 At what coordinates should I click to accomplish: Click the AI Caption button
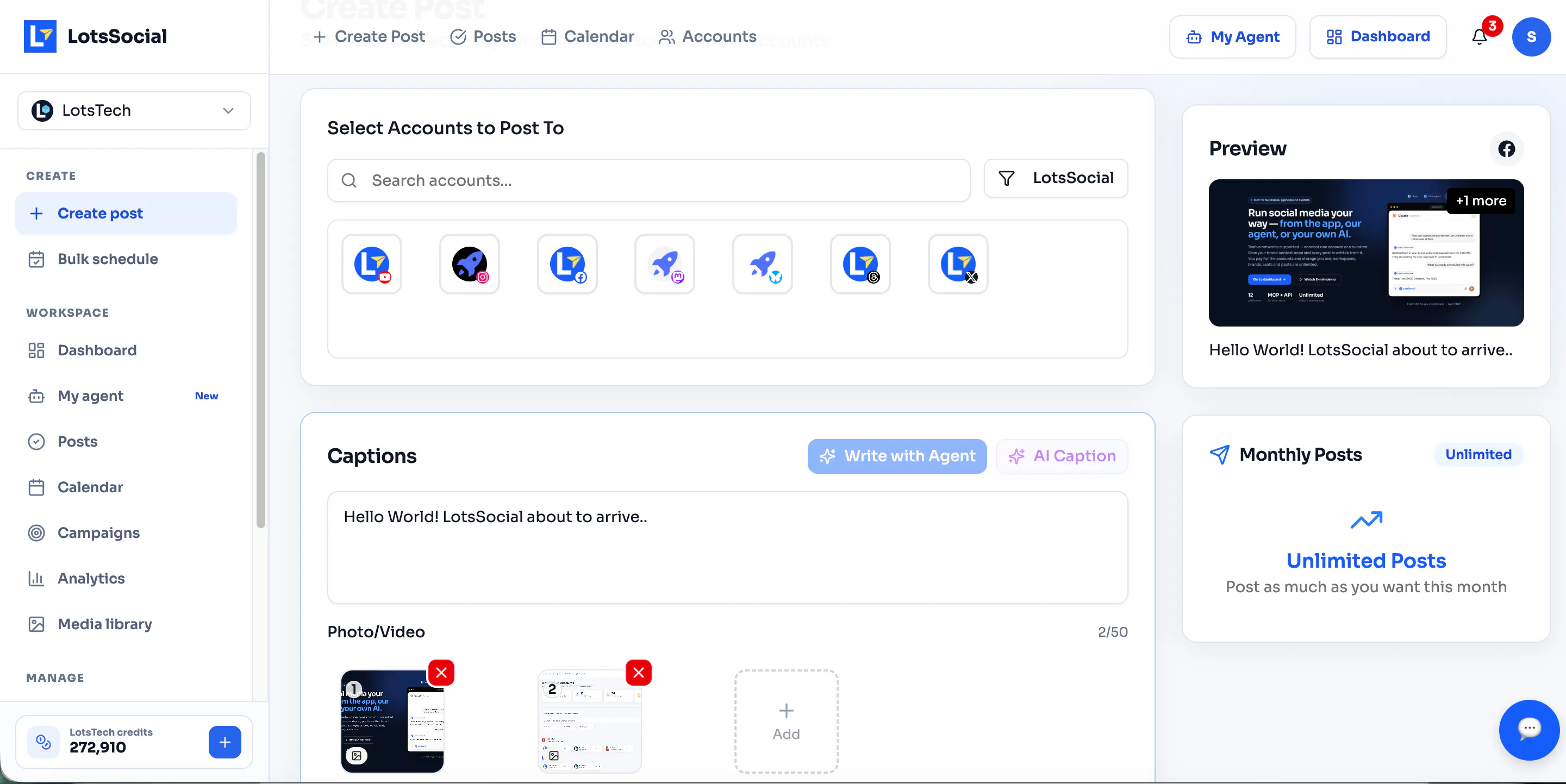click(x=1062, y=456)
